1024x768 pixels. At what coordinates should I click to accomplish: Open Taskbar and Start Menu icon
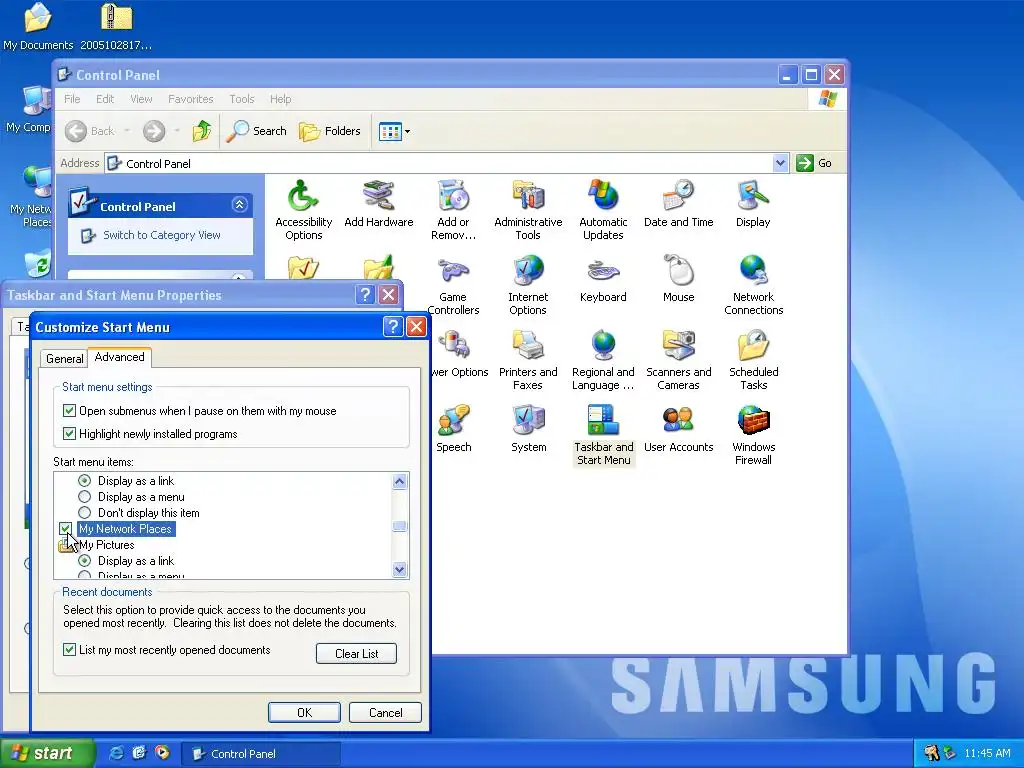tap(603, 436)
